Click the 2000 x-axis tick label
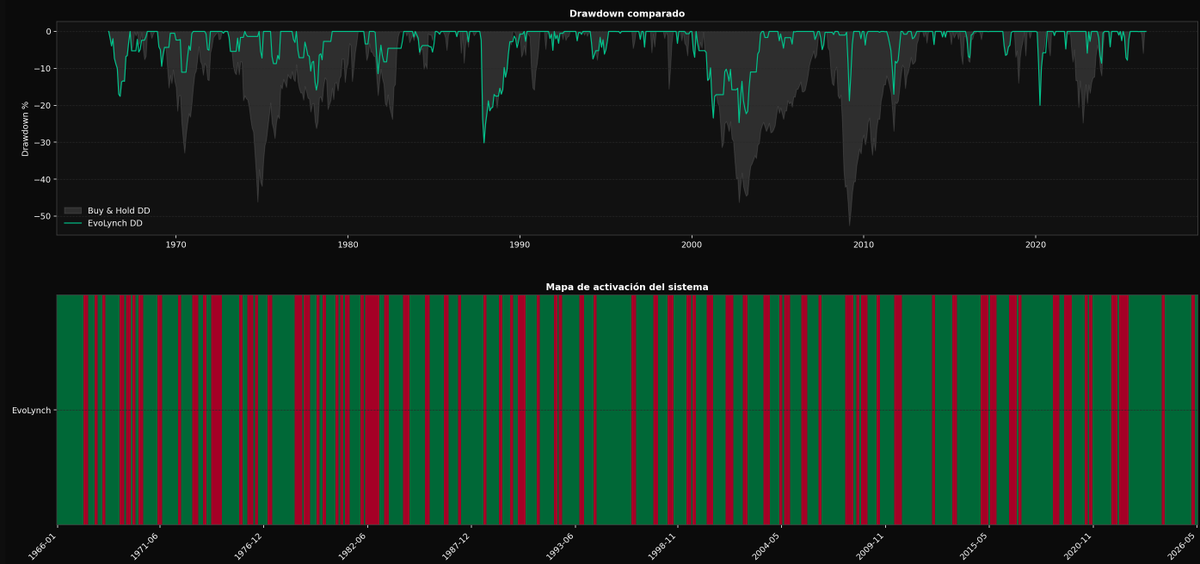 point(692,244)
